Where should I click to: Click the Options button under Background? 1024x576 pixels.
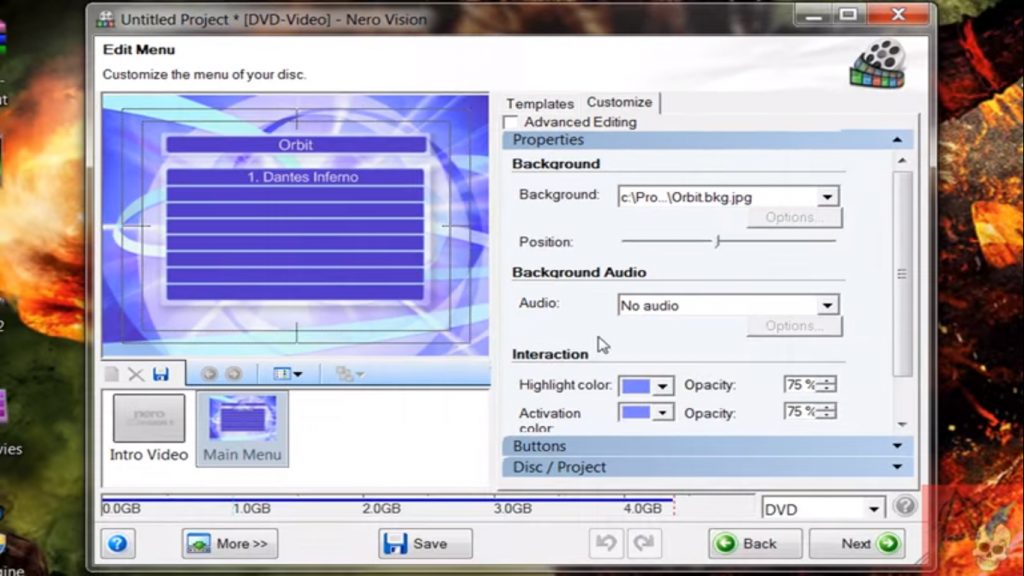(794, 217)
